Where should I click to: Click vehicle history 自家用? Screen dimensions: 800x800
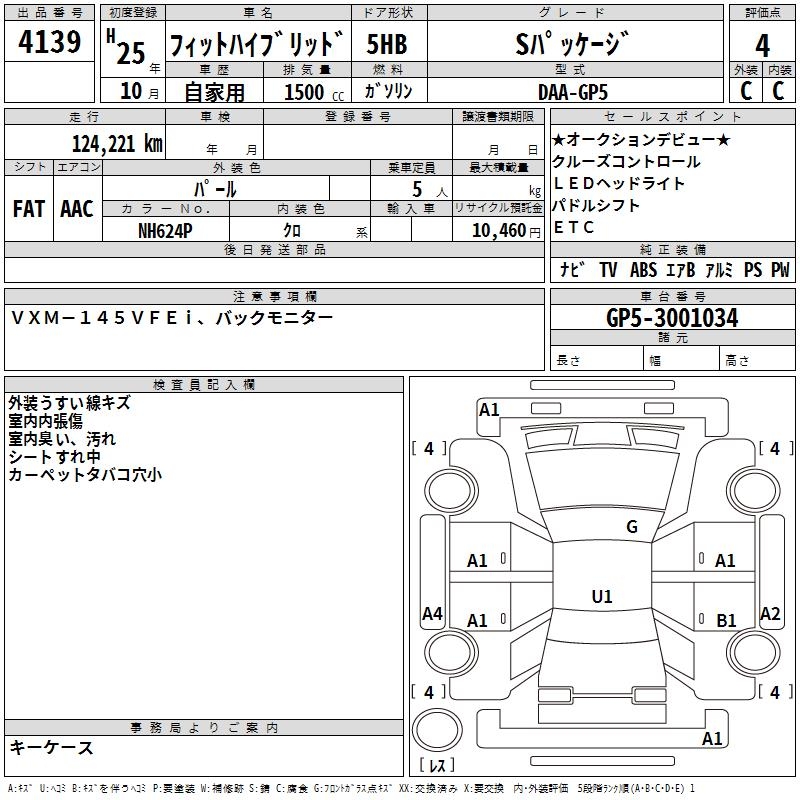(x=214, y=92)
